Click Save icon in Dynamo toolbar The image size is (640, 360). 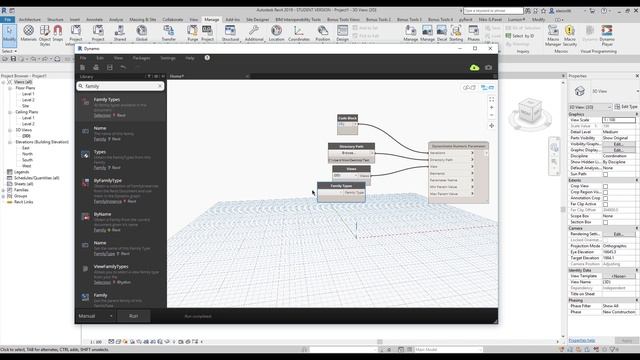pos(109,67)
